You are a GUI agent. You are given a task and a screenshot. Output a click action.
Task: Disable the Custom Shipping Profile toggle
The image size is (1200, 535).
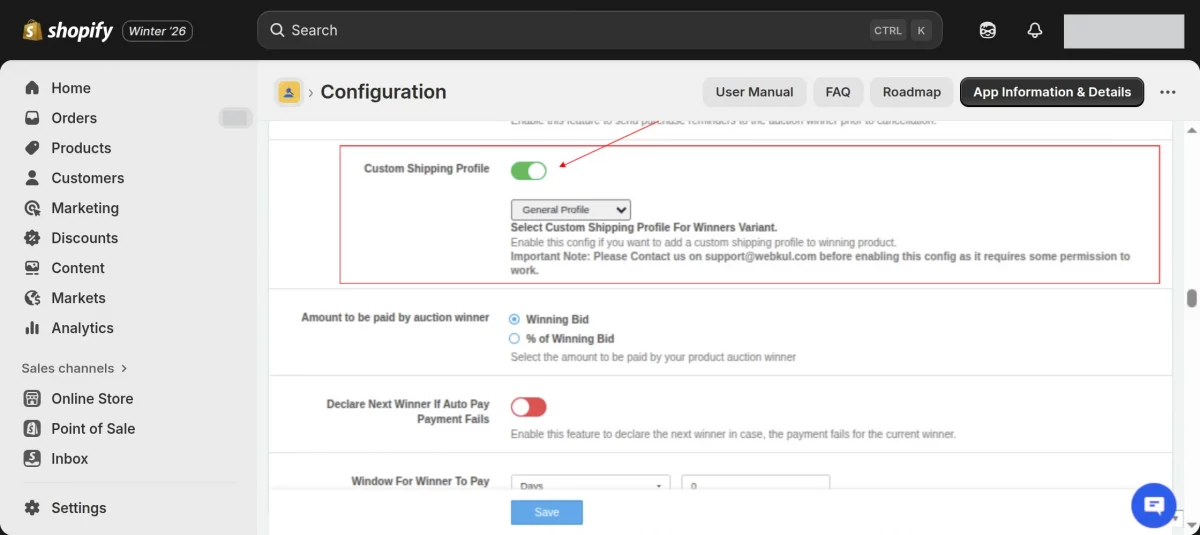(x=529, y=170)
